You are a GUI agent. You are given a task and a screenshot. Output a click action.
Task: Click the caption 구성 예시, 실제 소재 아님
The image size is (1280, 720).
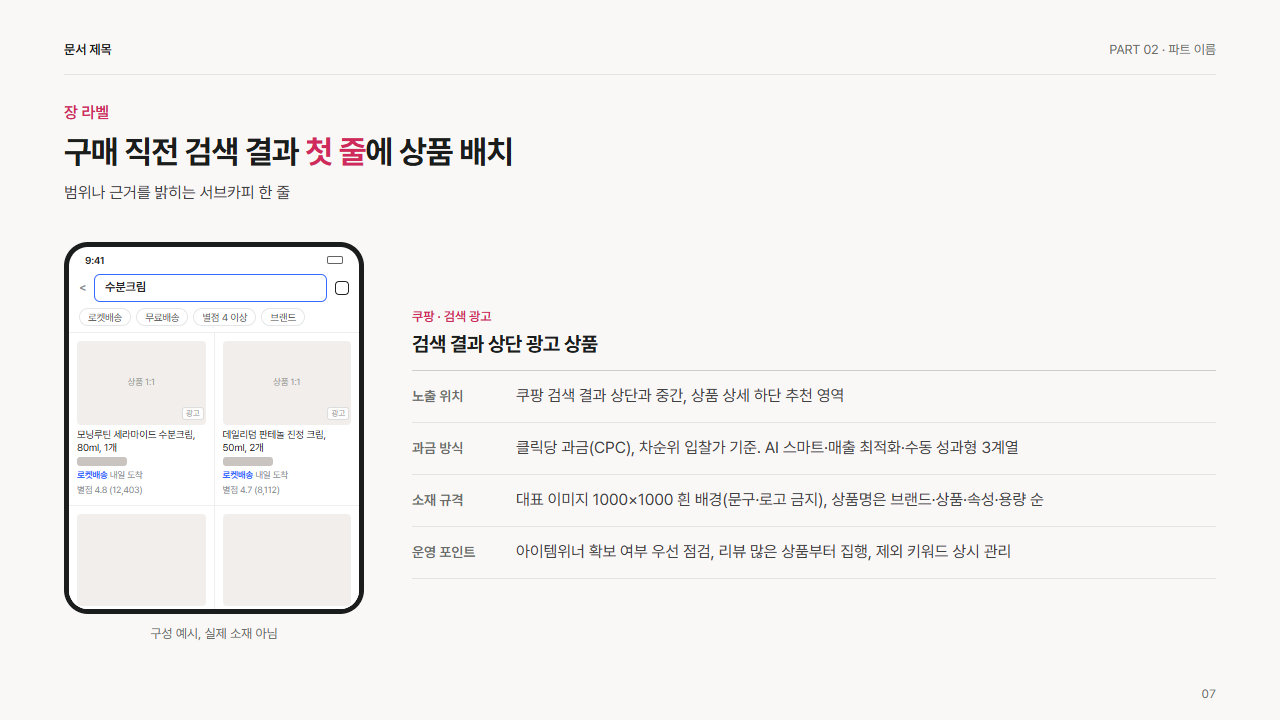point(214,633)
